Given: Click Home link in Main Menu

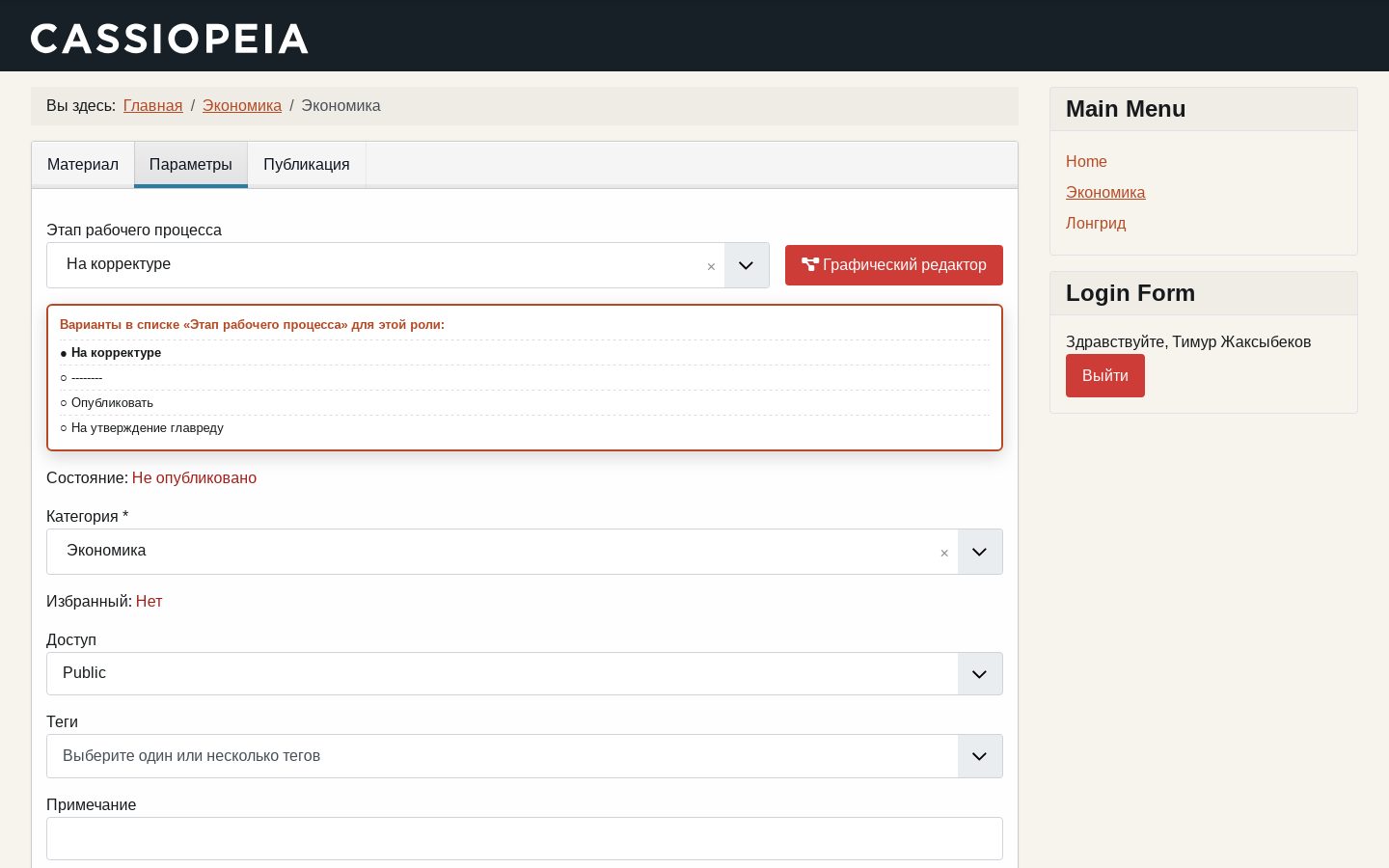Looking at the screenshot, I should coord(1086,162).
